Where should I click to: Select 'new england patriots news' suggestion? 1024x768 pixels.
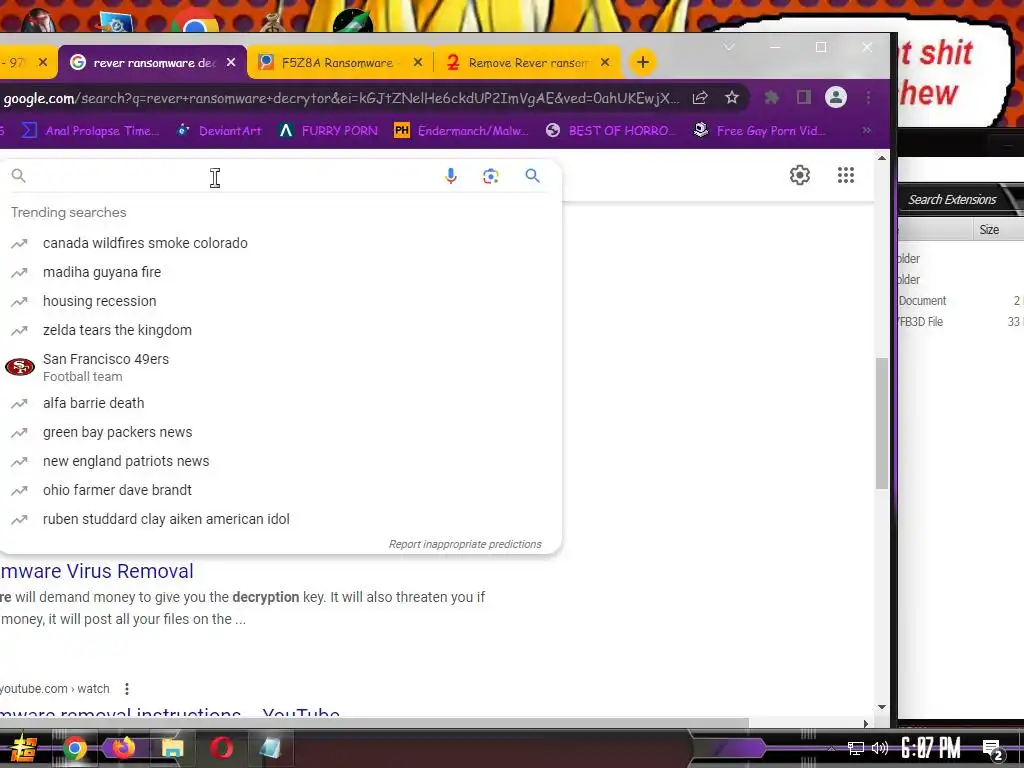(x=281, y=461)
